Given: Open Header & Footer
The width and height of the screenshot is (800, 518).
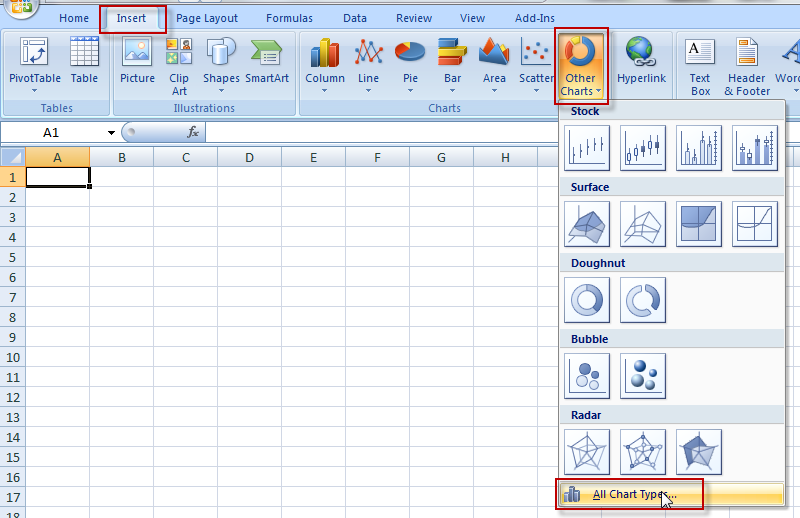Looking at the screenshot, I should (747, 66).
